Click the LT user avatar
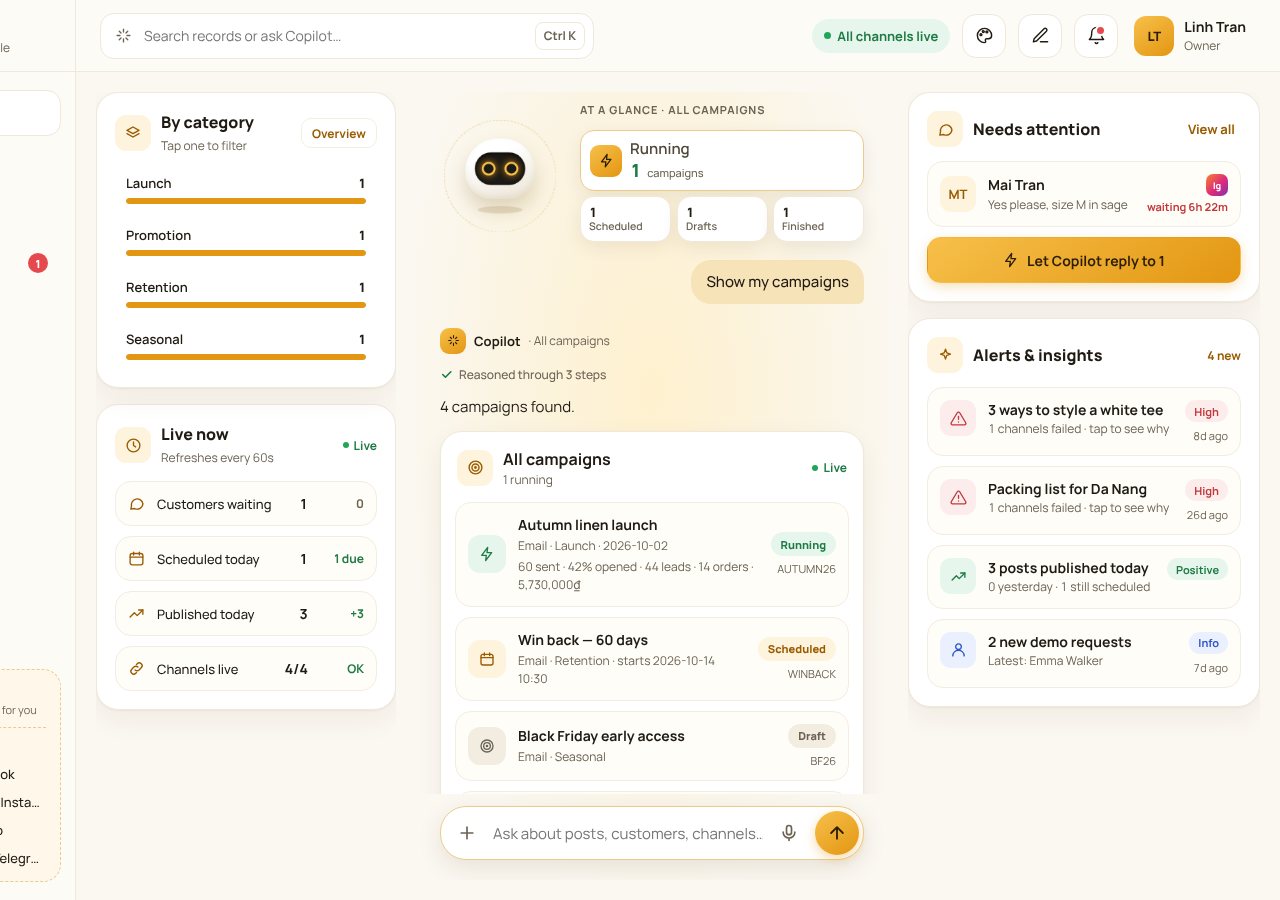Image resolution: width=1280 pixels, height=900 pixels. [1154, 36]
